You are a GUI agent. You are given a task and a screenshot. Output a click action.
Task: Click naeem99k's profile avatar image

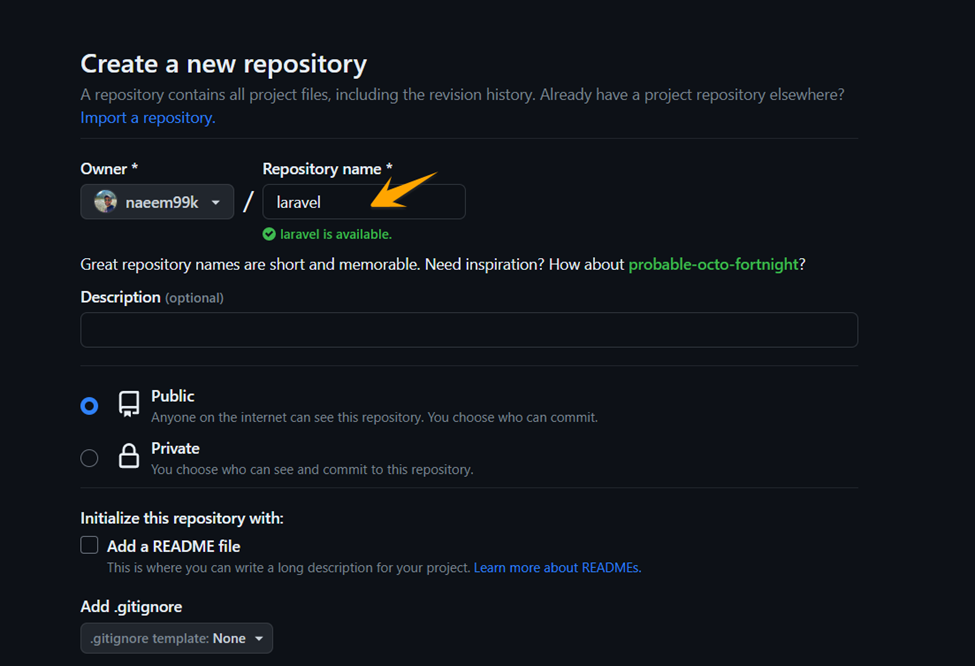point(107,201)
